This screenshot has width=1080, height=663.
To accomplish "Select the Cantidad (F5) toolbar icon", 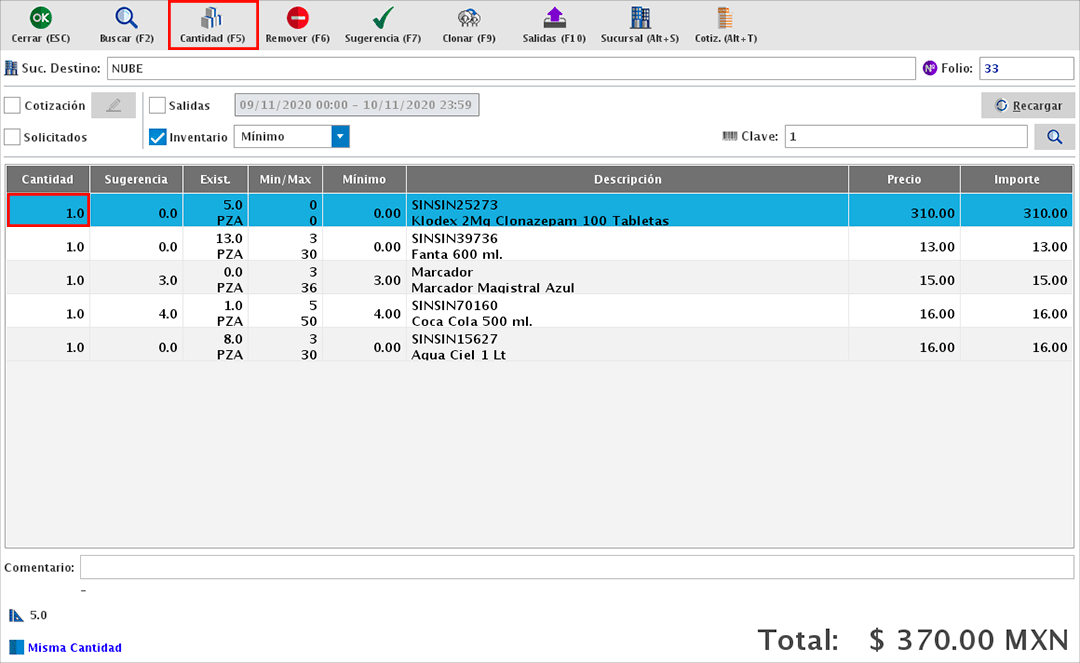I will pyautogui.click(x=212, y=18).
